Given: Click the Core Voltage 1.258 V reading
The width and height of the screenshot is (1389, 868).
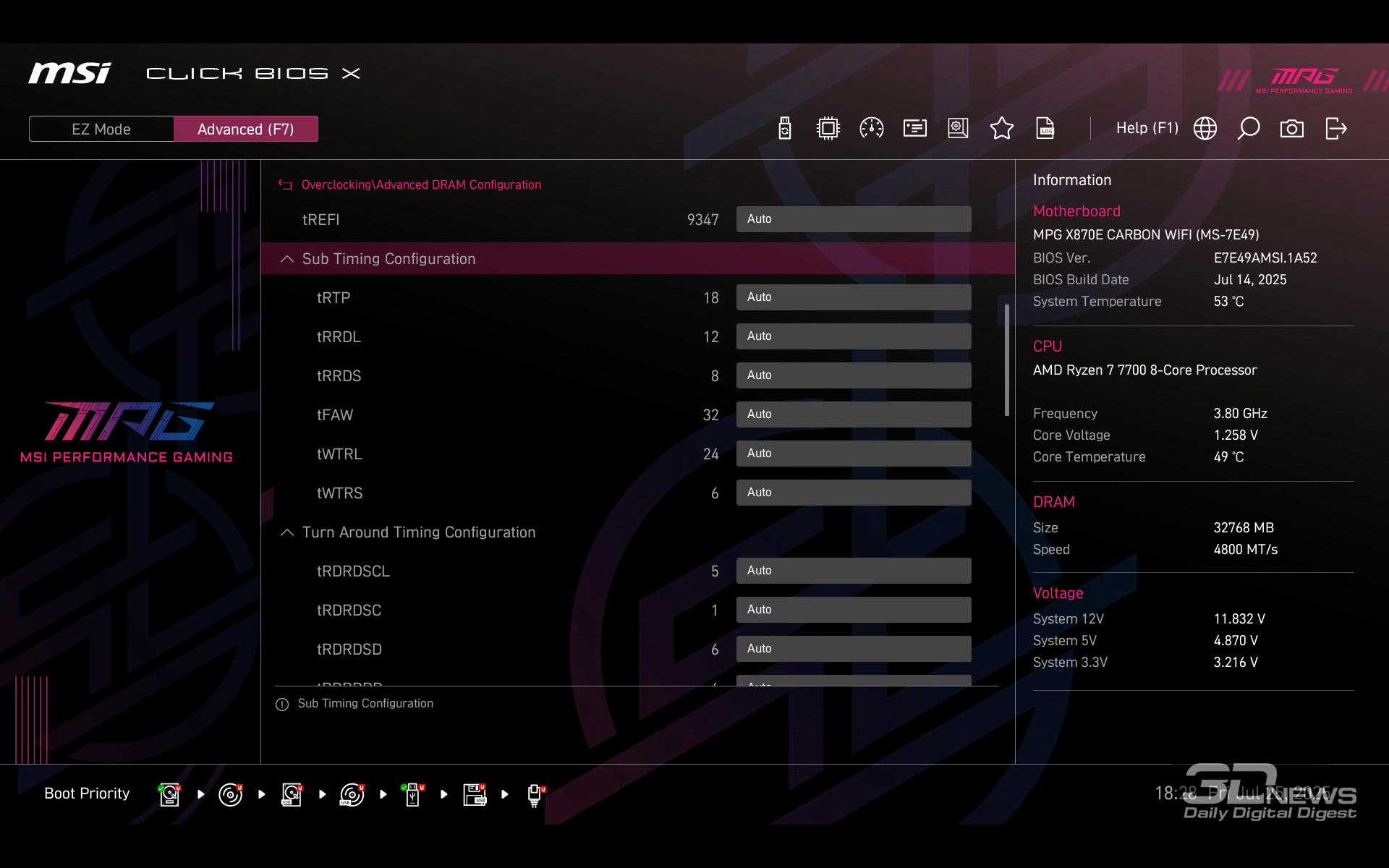Looking at the screenshot, I should tap(1236, 435).
